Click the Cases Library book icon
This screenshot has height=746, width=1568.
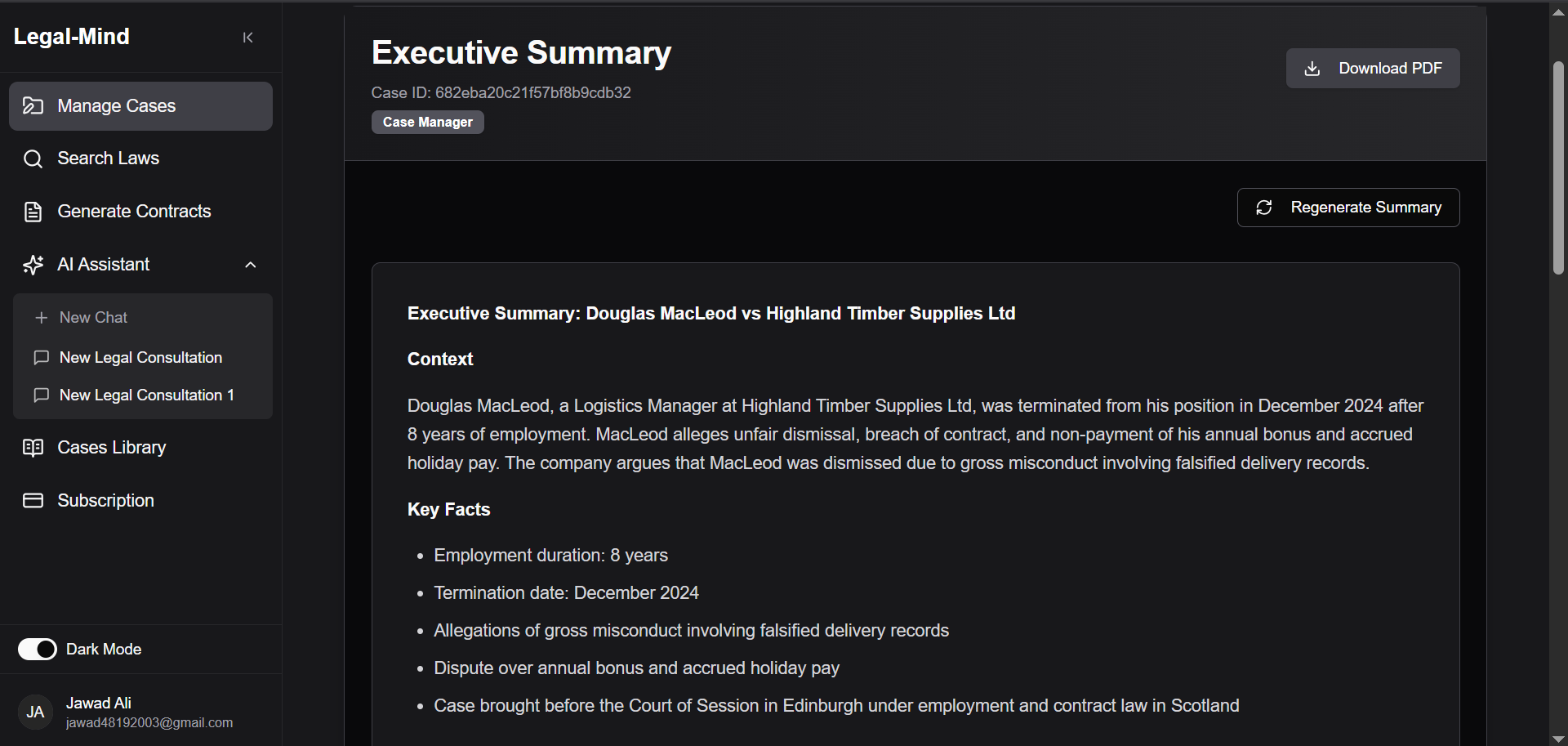[33, 448]
